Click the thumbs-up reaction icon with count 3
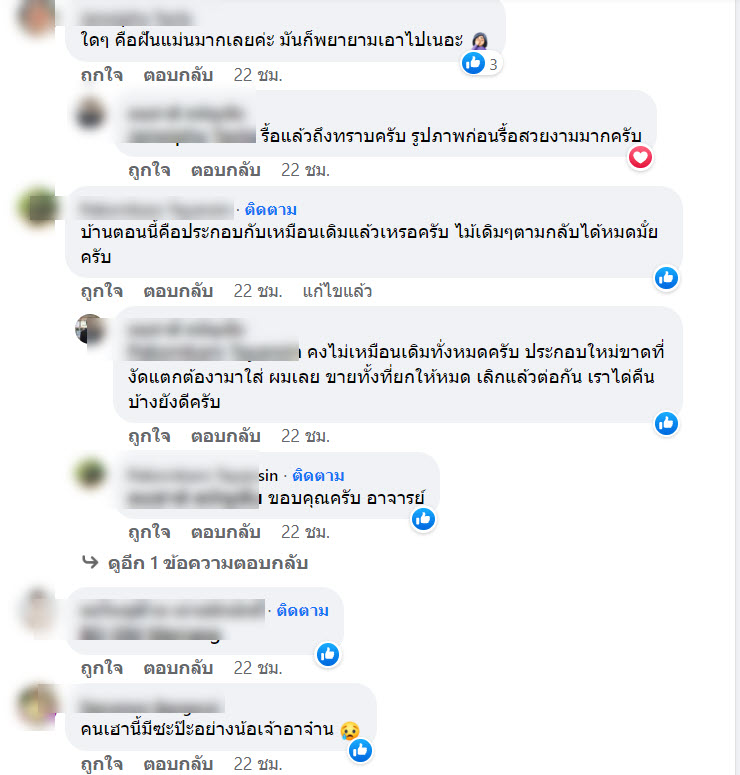740x775 pixels. [473, 63]
